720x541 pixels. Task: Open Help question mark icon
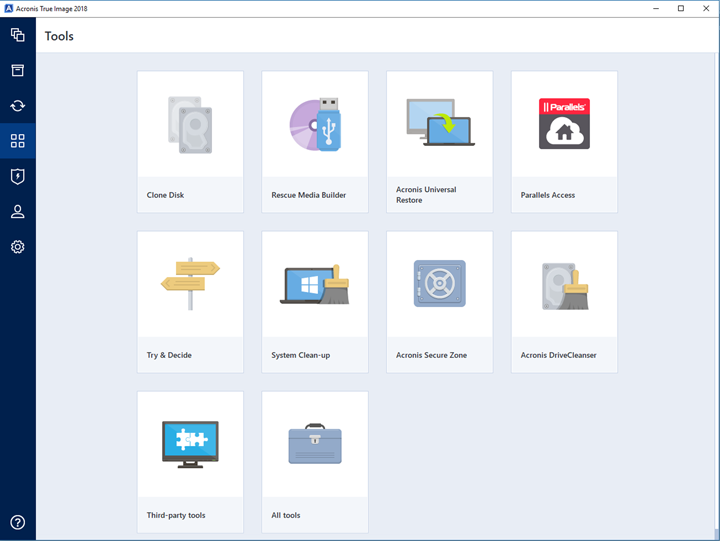tap(17, 522)
